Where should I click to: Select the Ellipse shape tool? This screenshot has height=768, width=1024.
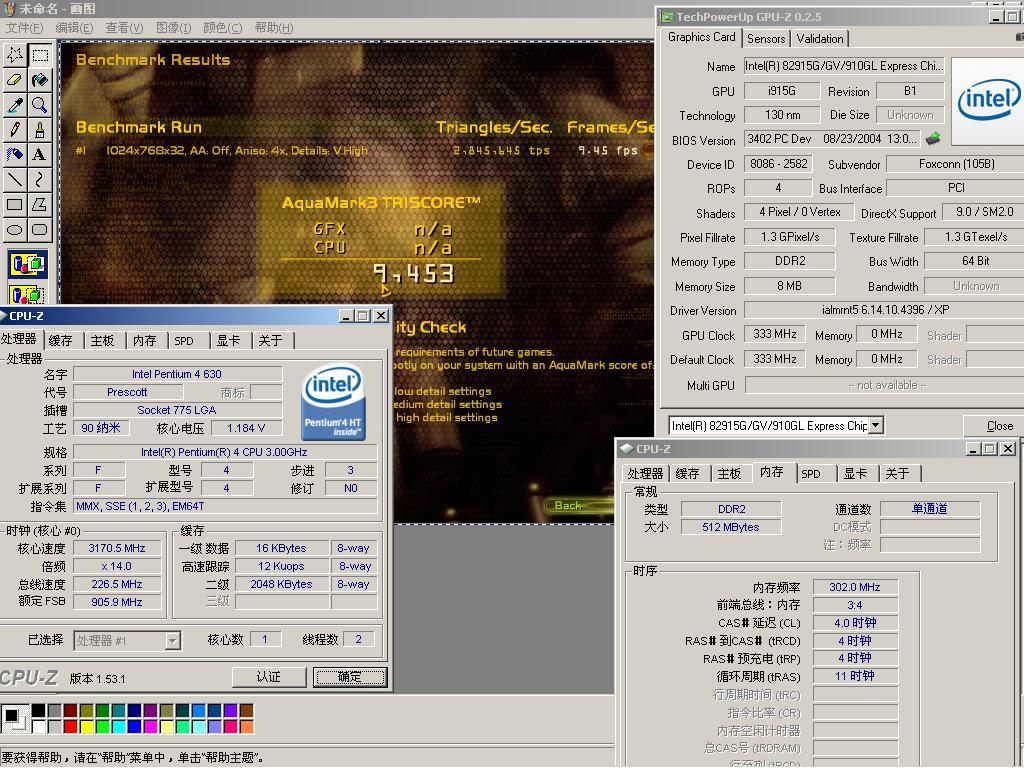pos(14,229)
